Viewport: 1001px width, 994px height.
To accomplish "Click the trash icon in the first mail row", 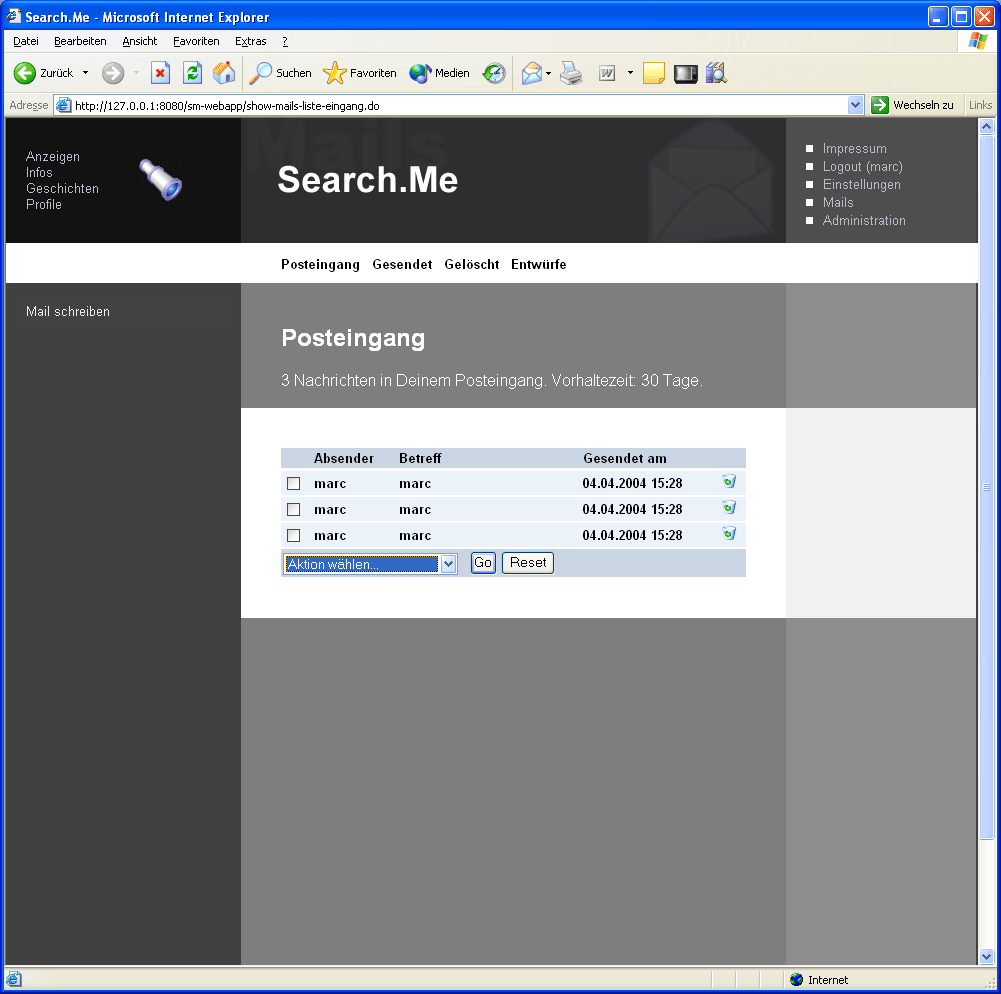I will click(x=729, y=482).
